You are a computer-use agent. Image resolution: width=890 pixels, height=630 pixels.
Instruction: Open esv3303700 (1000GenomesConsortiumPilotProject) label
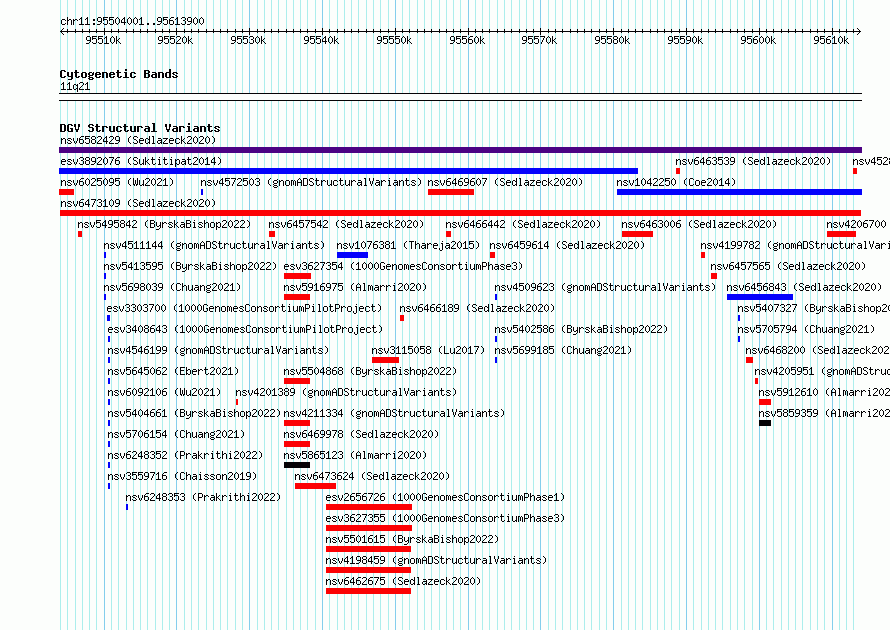(244, 308)
